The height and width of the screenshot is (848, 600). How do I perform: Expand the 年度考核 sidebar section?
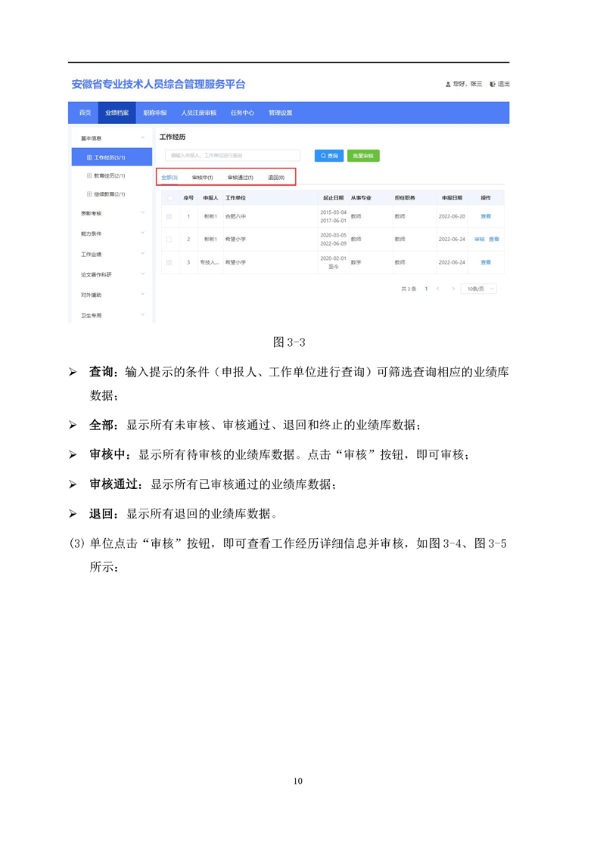tap(143, 213)
